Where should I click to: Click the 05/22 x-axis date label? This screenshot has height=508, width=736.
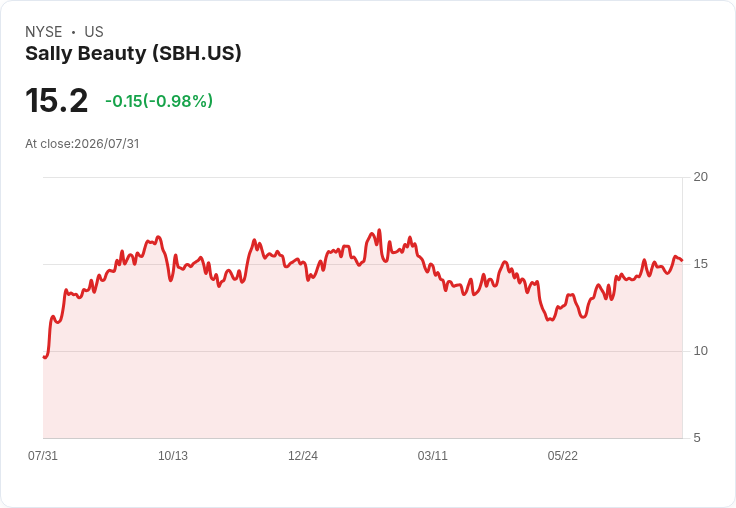(x=562, y=455)
